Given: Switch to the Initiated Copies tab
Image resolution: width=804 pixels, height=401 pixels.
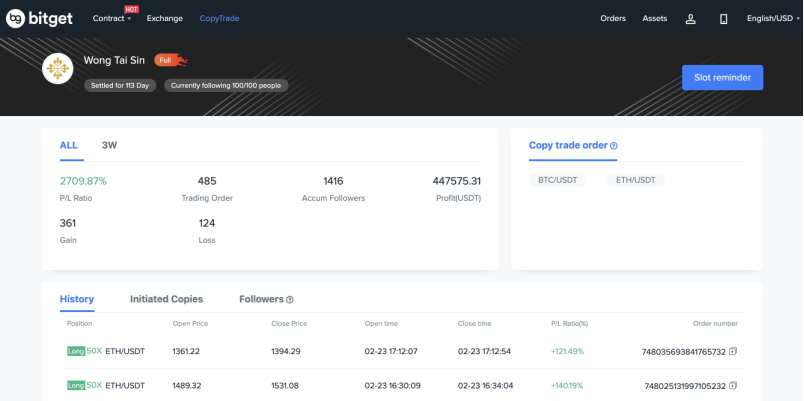Looking at the screenshot, I should pos(167,299).
